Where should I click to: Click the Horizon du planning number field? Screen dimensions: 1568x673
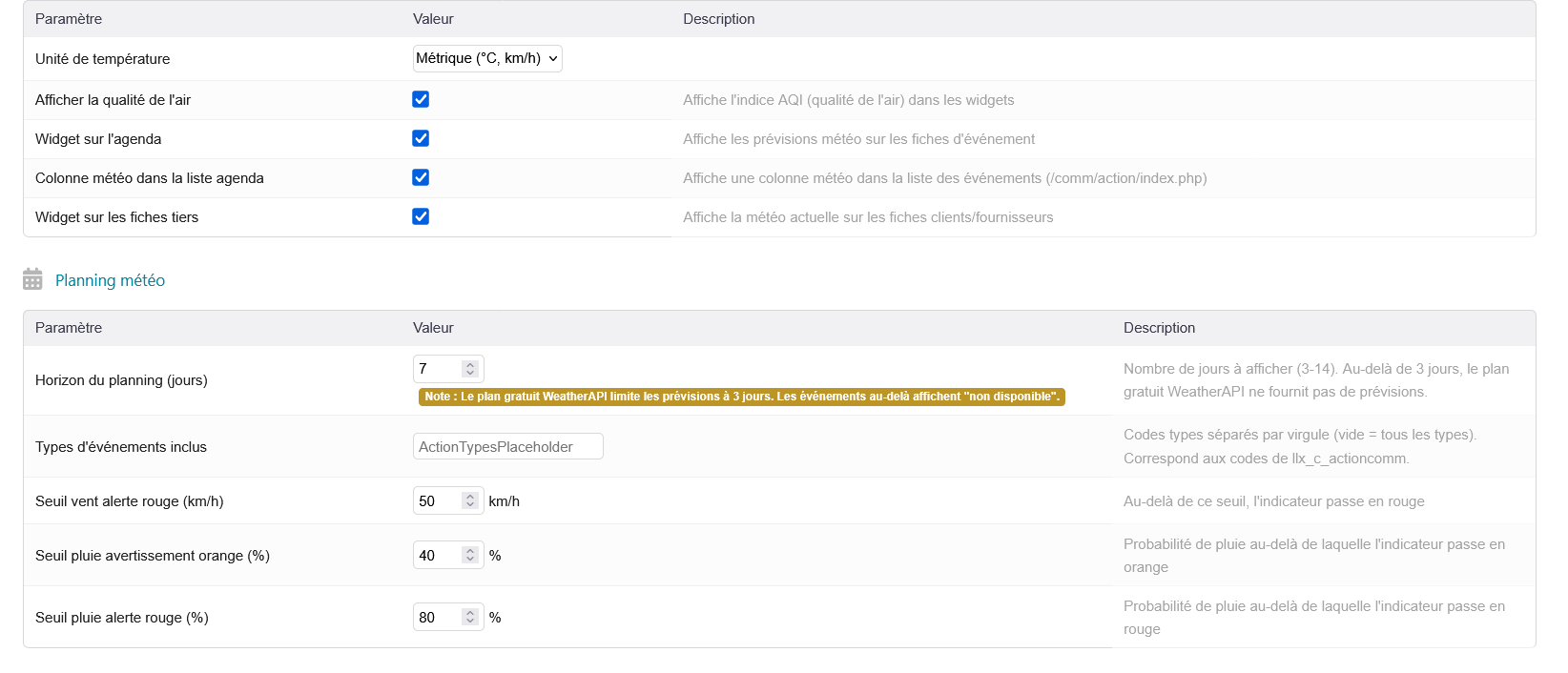coord(438,369)
